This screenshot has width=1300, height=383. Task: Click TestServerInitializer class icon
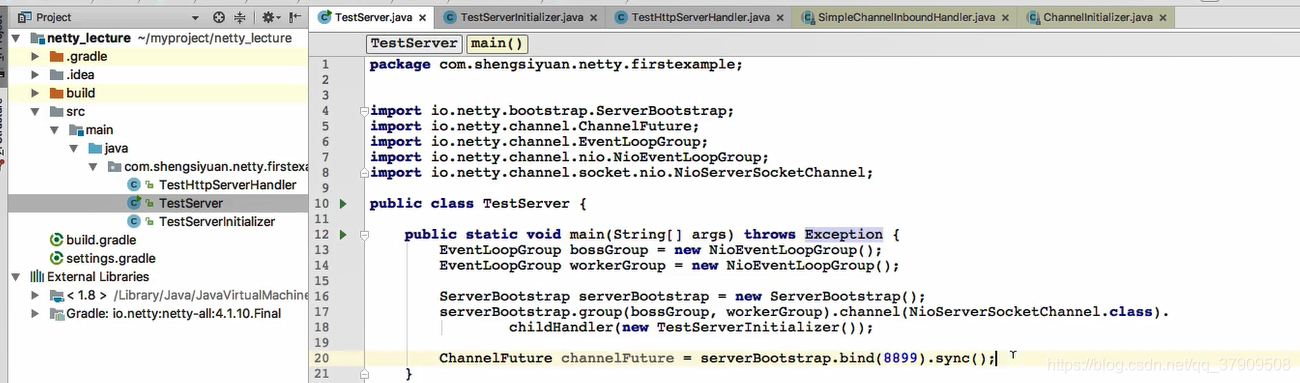[x=133, y=221]
